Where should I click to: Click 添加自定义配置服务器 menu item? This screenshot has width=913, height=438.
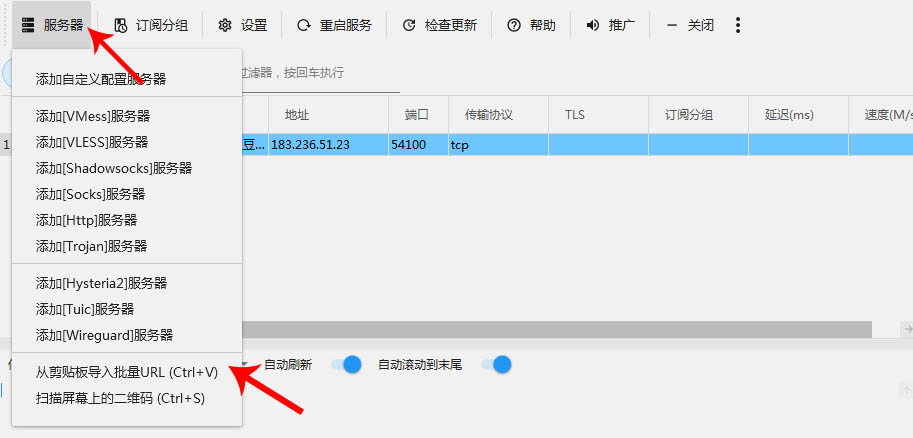[x=101, y=79]
